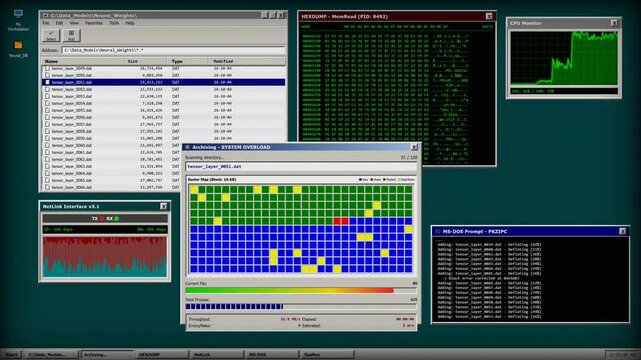Click the red TX indicator in NetLink
Viewport: 641px width, 360px height.
point(102,219)
